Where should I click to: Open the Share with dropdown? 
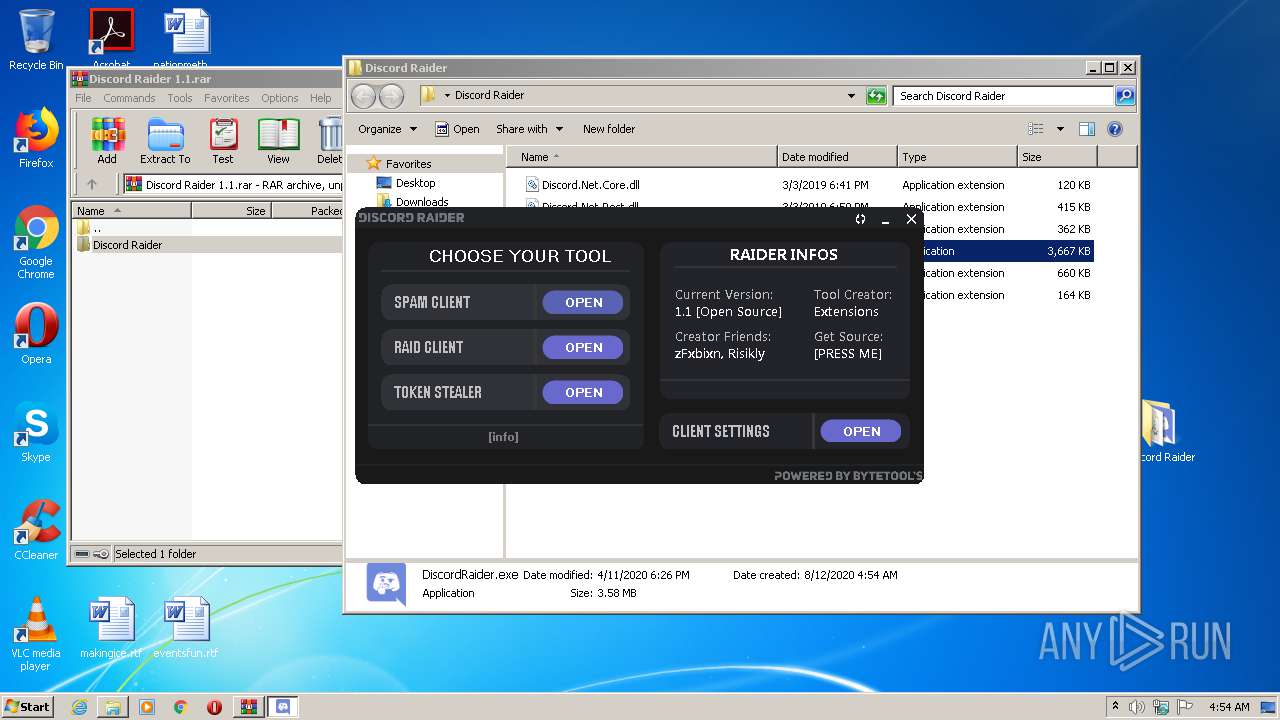point(529,129)
